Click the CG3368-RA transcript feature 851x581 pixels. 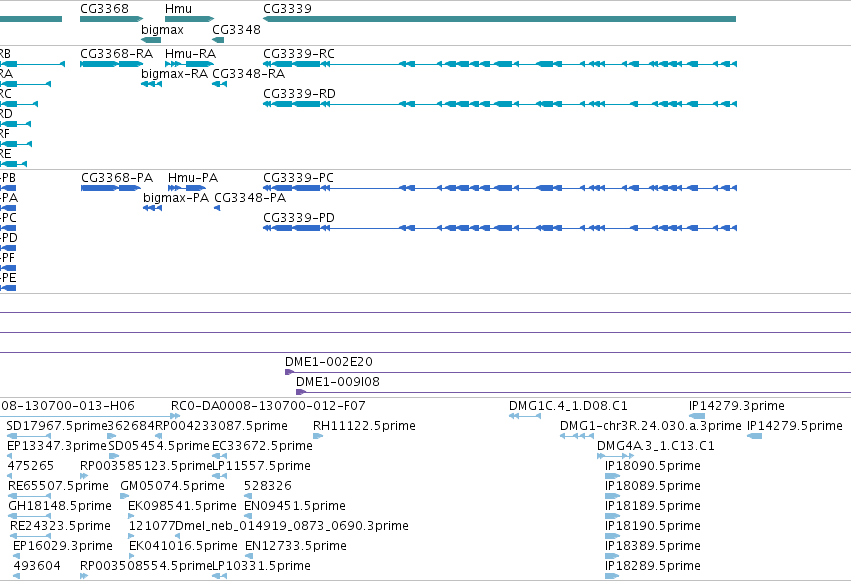coord(111,64)
